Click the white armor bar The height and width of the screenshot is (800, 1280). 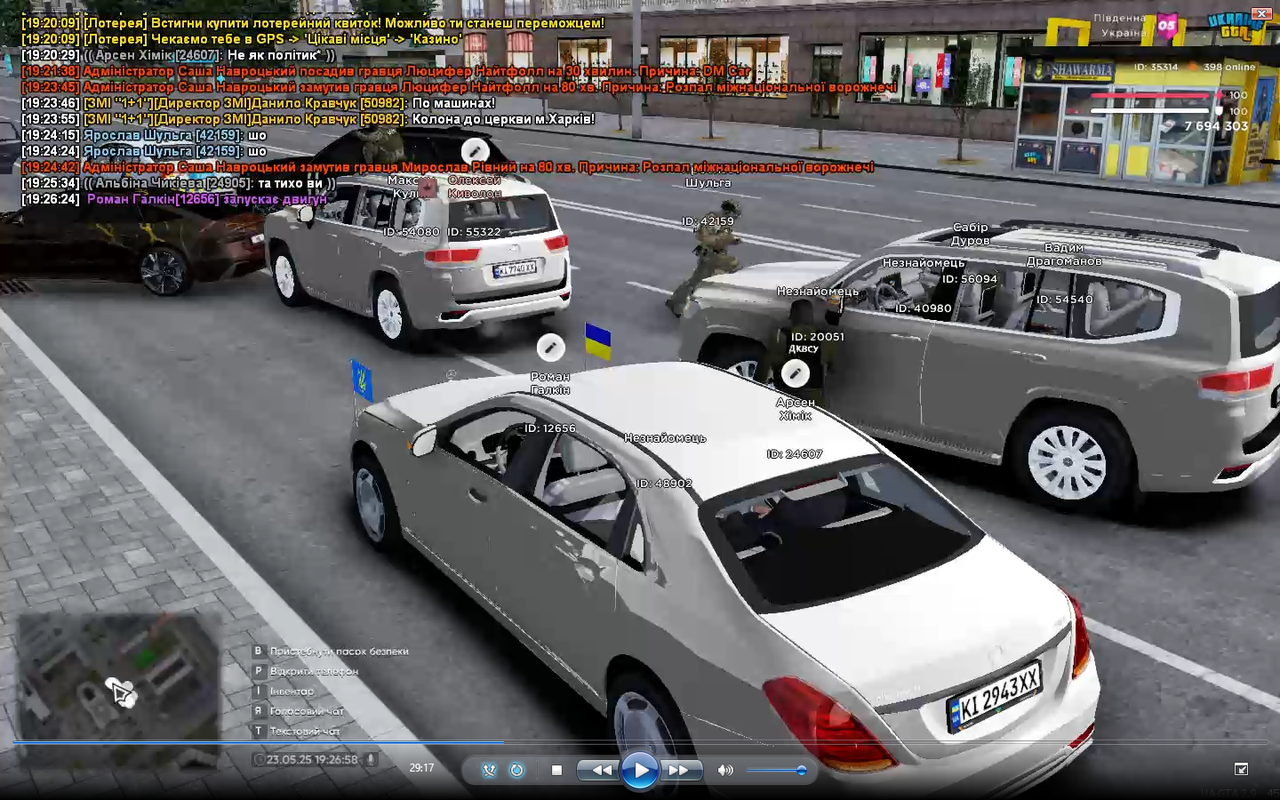click(1151, 110)
